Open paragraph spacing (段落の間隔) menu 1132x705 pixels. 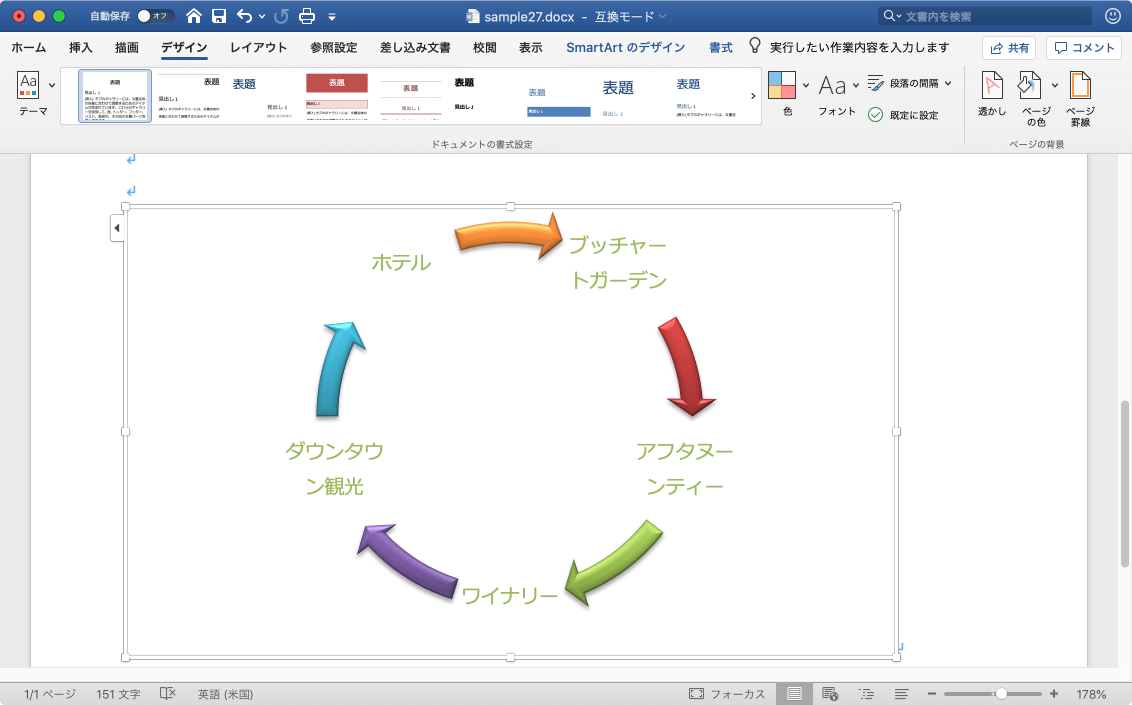point(909,84)
